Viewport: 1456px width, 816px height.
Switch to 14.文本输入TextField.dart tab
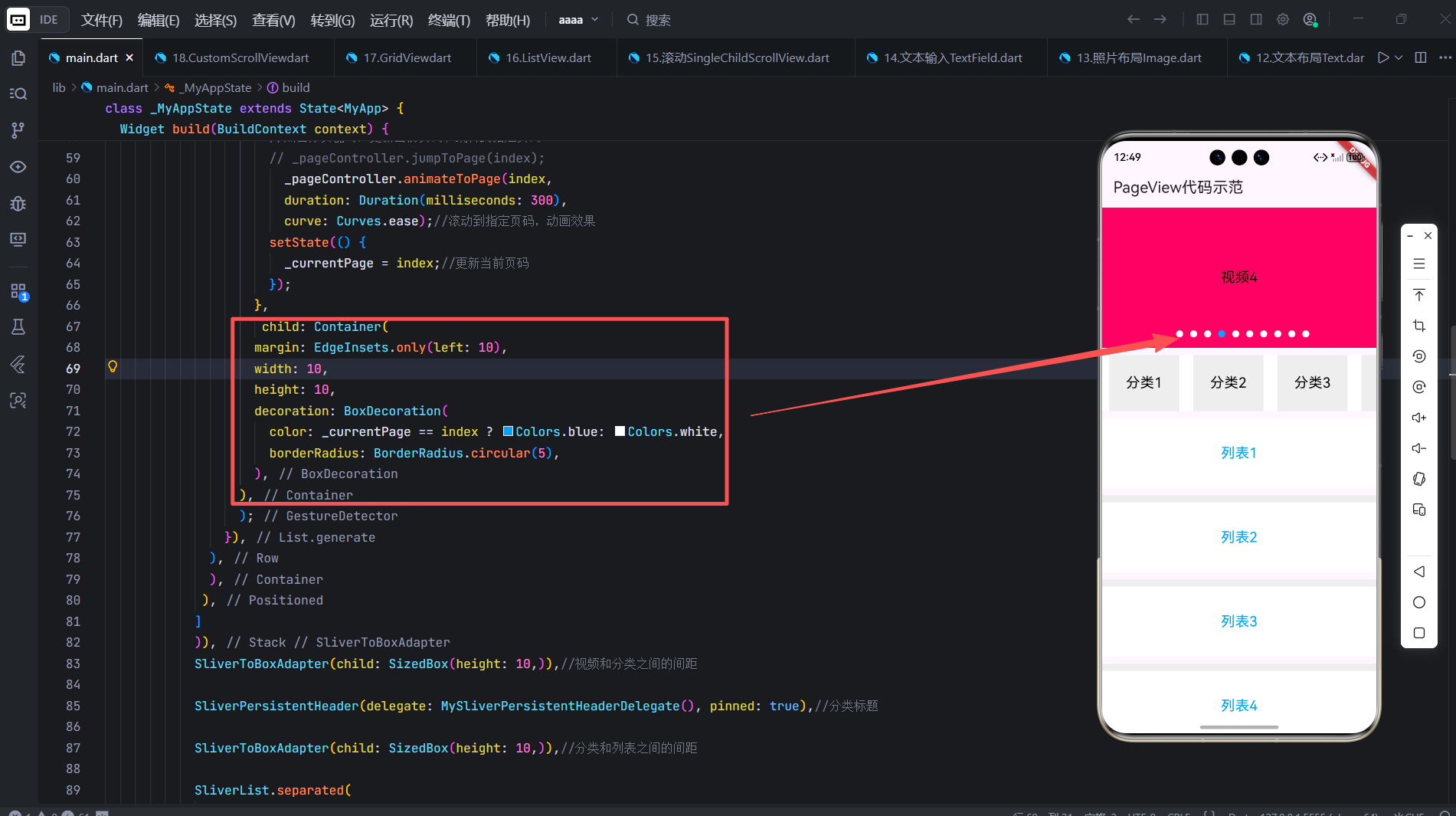(953, 57)
